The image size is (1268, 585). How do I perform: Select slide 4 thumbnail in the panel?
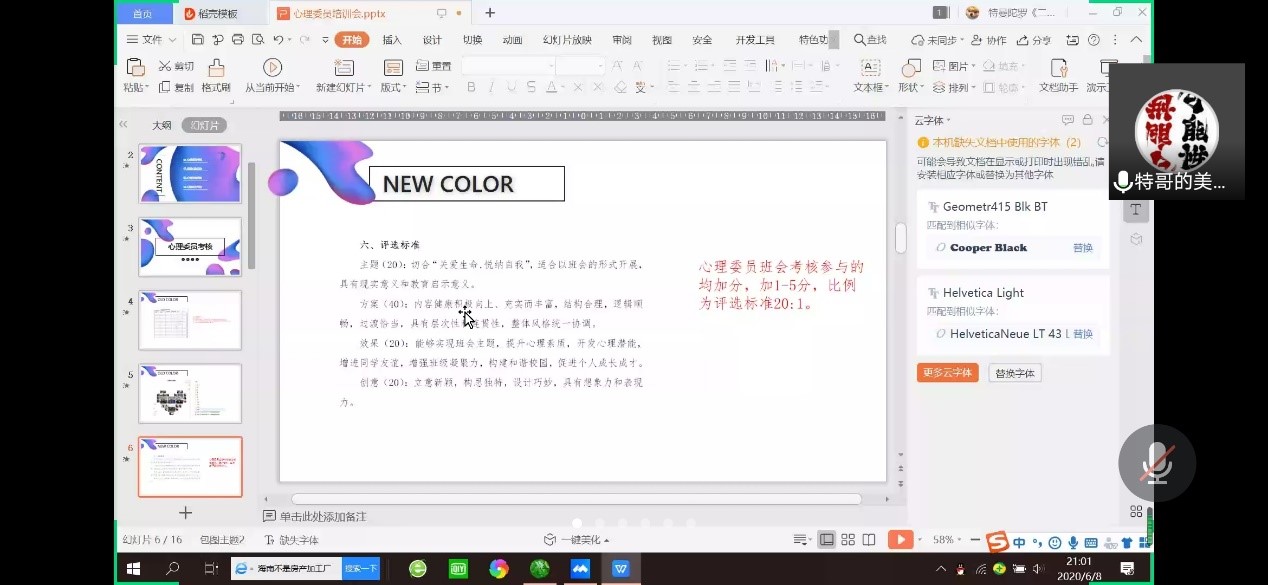point(190,320)
